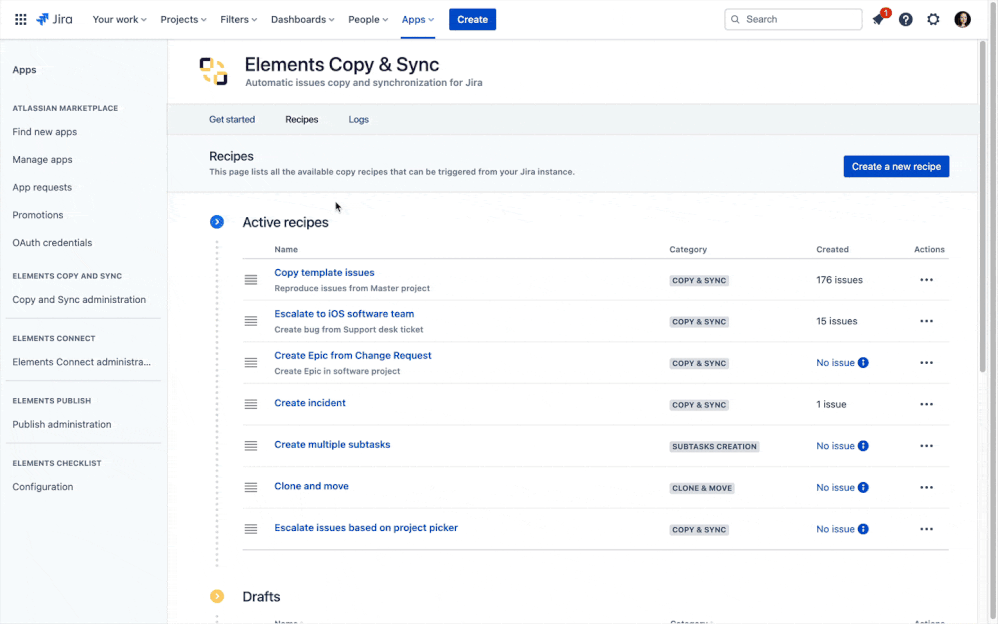Expand the Drafts section
Screen dimensions: 998x624
pos(217,596)
